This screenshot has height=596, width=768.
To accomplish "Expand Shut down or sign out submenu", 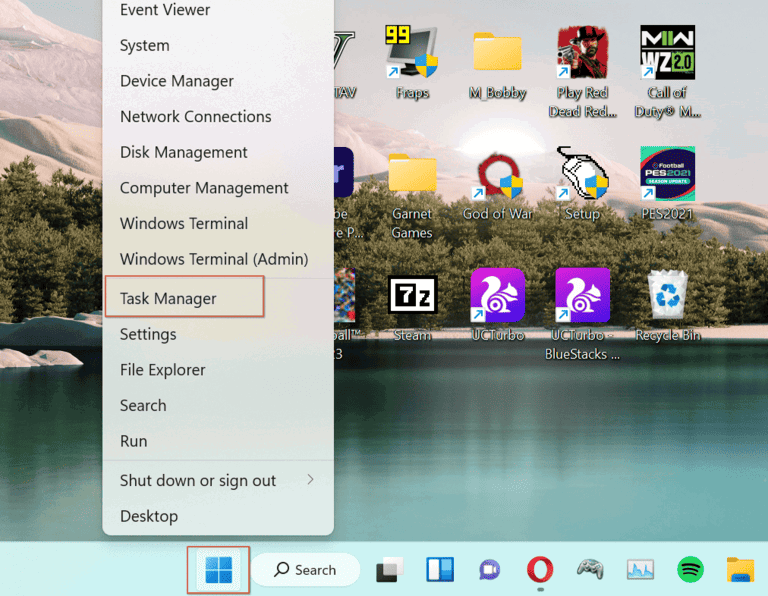I will [218, 480].
